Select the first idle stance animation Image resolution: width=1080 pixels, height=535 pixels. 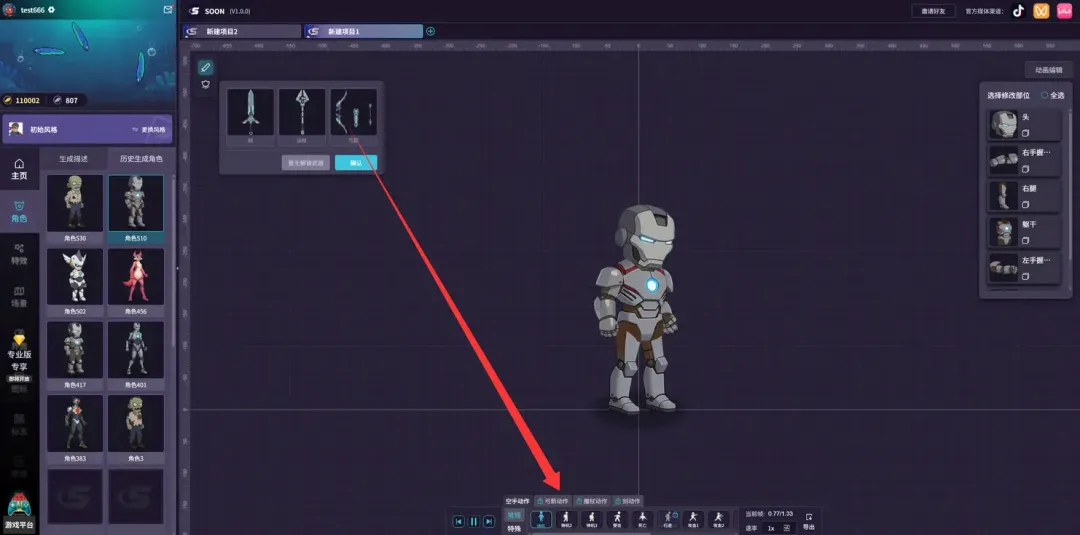point(541,519)
